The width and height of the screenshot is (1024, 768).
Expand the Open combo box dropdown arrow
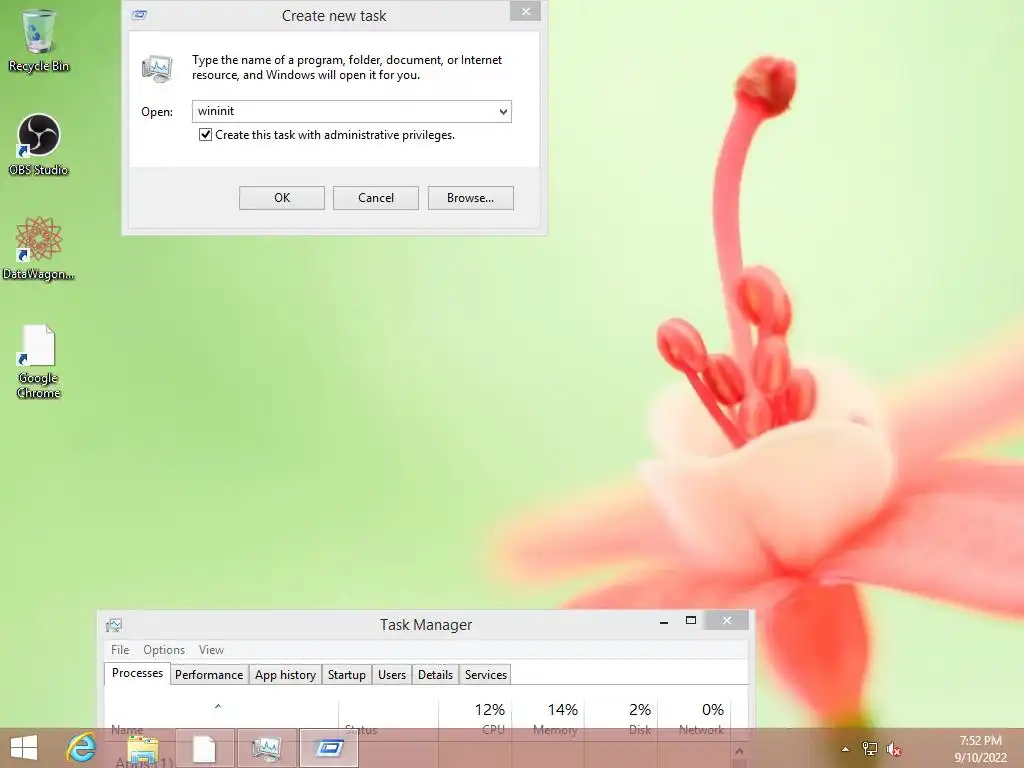pos(503,112)
